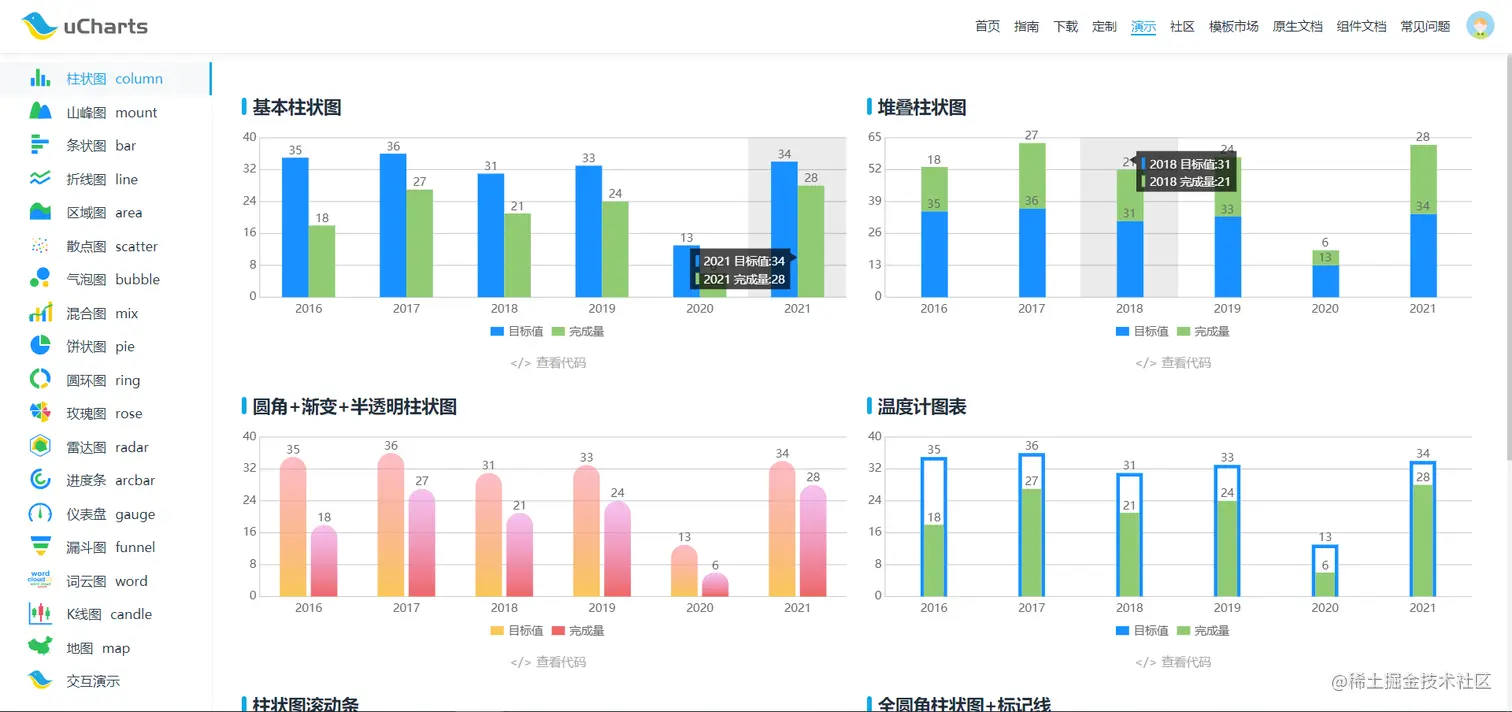Open 下载 in top navigation
The height and width of the screenshot is (712, 1512).
click(x=1065, y=26)
